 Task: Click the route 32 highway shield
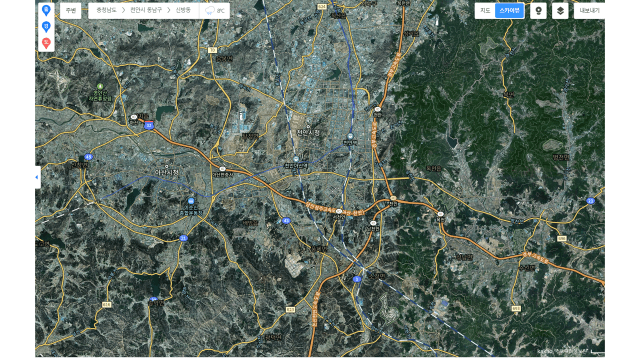(x=149, y=125)
